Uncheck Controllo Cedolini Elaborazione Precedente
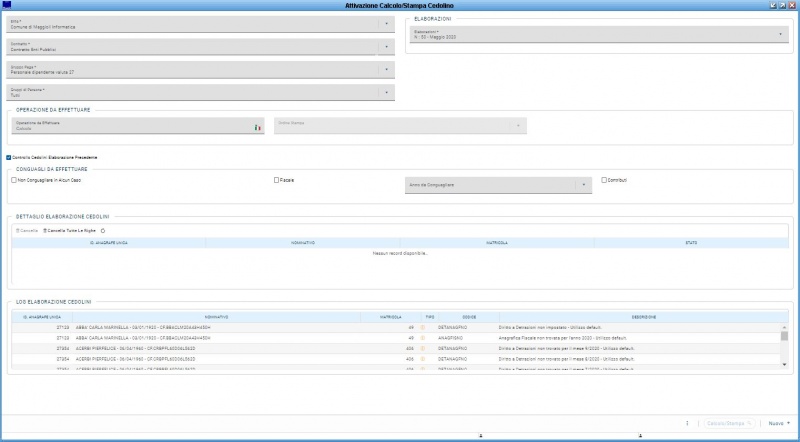Screen dimensions: 800x442 click(x=9, y=157)
